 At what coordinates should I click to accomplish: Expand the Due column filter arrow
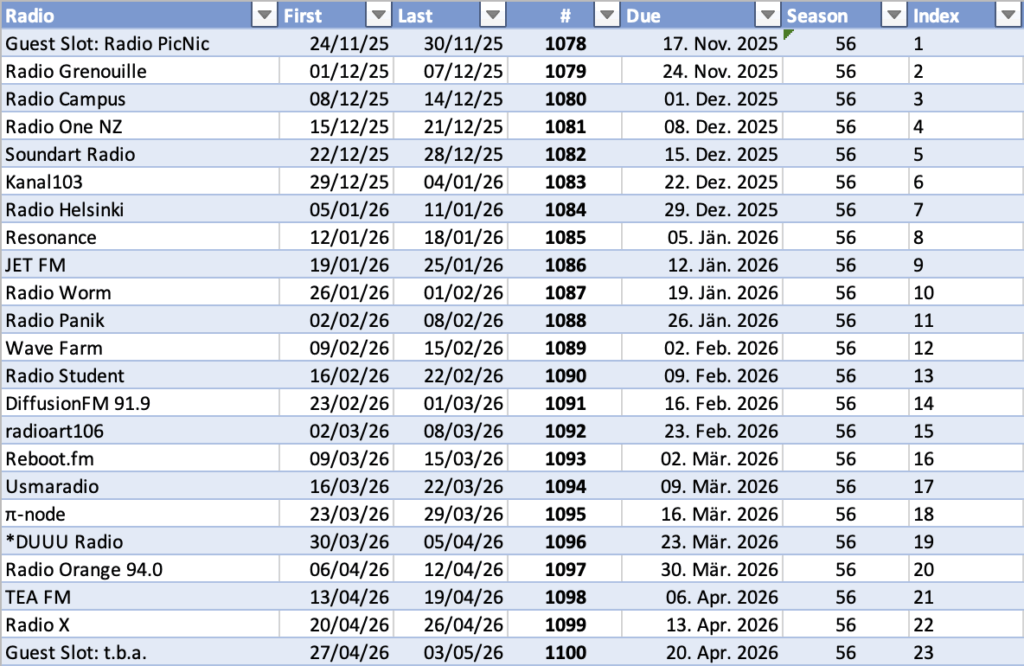tap(767, 15)
